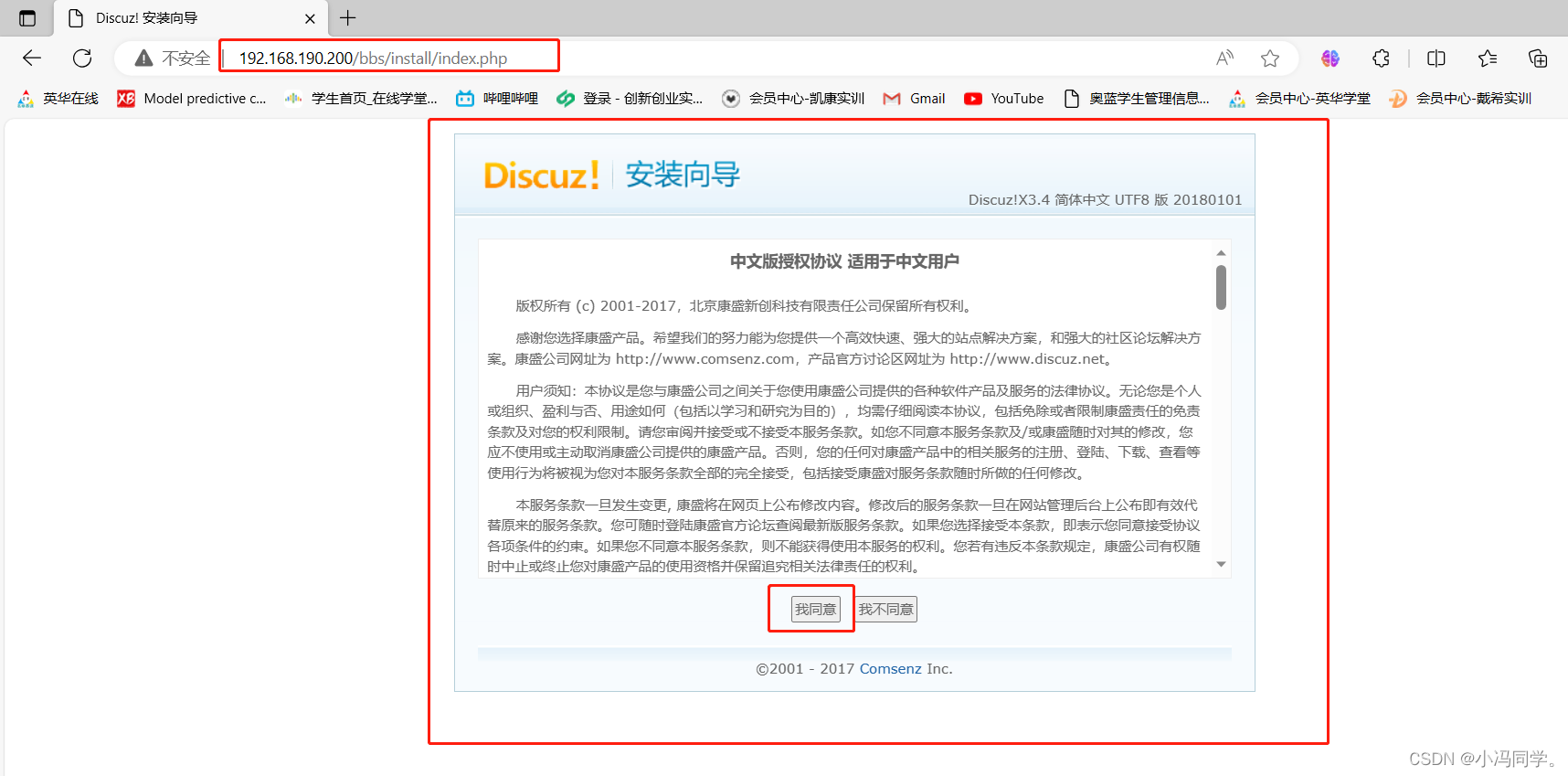Click the address bar URL
Screen dimensions: 1568x776
(x=373, y=58)
